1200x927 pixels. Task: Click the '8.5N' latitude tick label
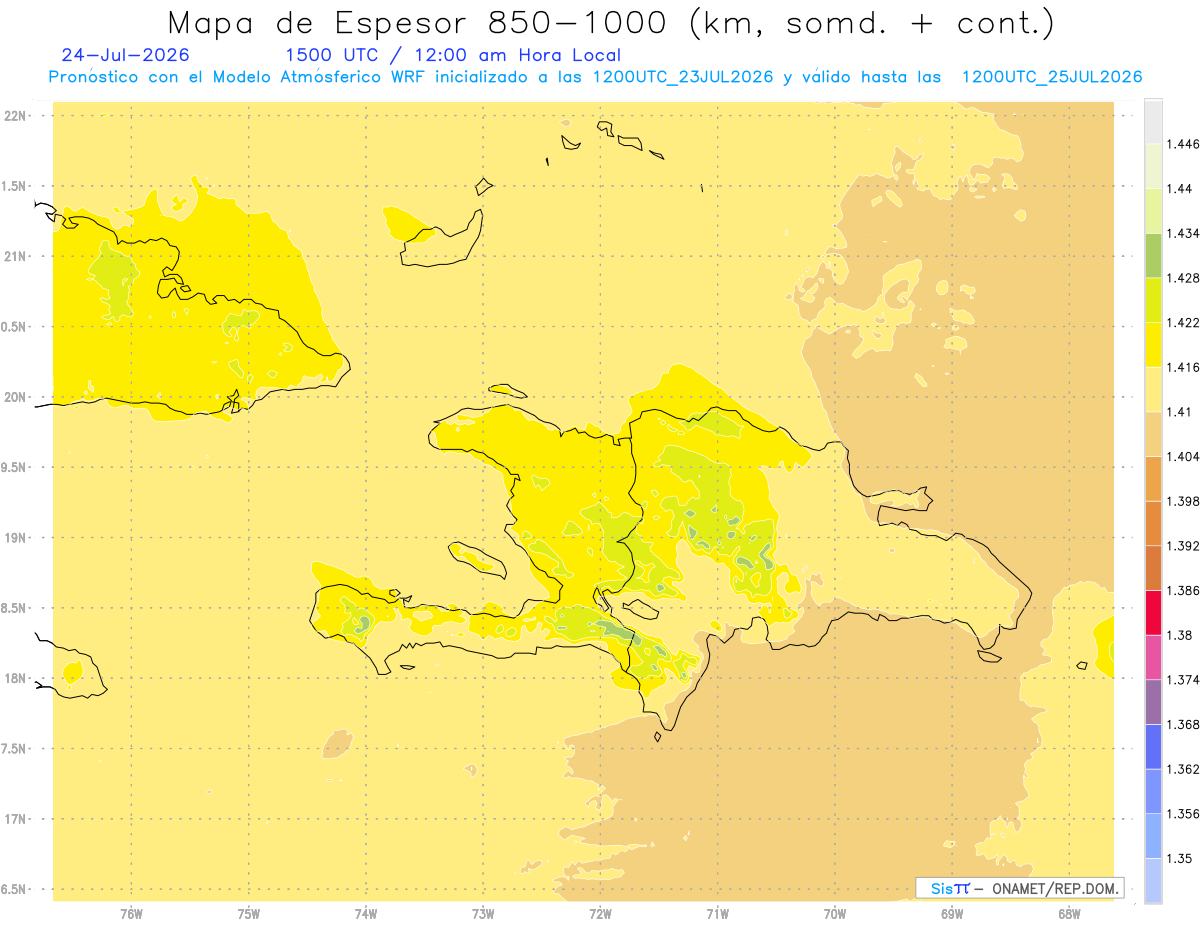(14, 608)
